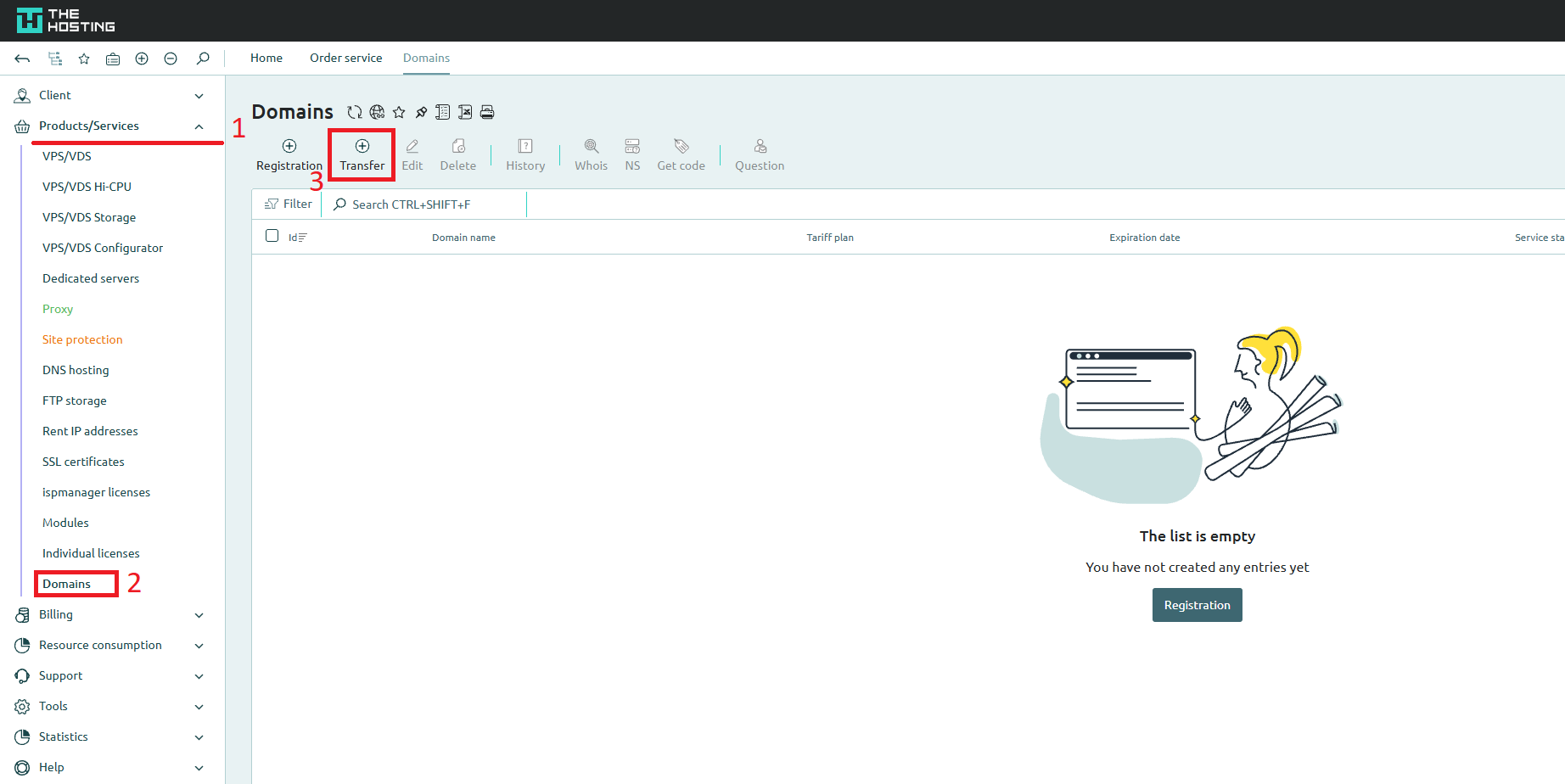Tick the select-all checkbox in table header
This screenshot has height=784, width=1565.
(x=272, y=236)
